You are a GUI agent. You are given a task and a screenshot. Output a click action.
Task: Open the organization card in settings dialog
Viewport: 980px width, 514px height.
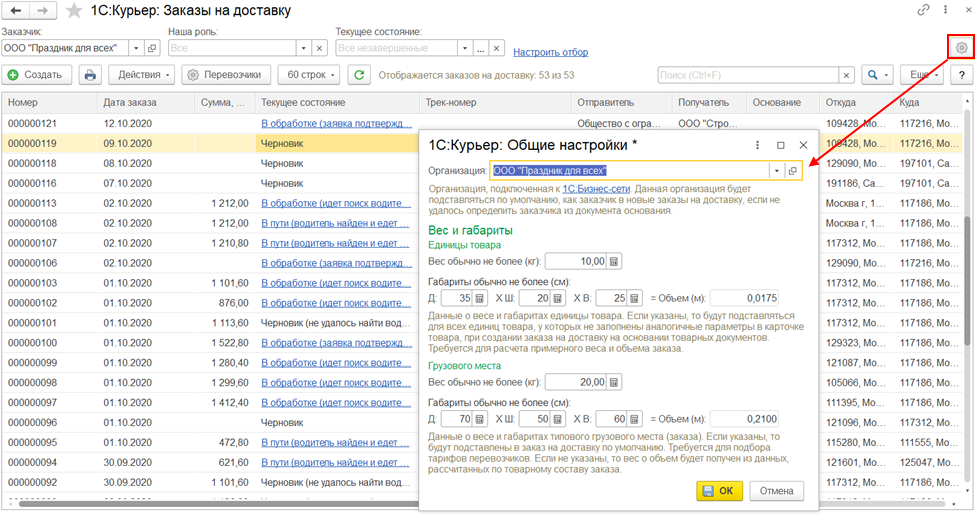pyautogui.click(x=792, y=171)
